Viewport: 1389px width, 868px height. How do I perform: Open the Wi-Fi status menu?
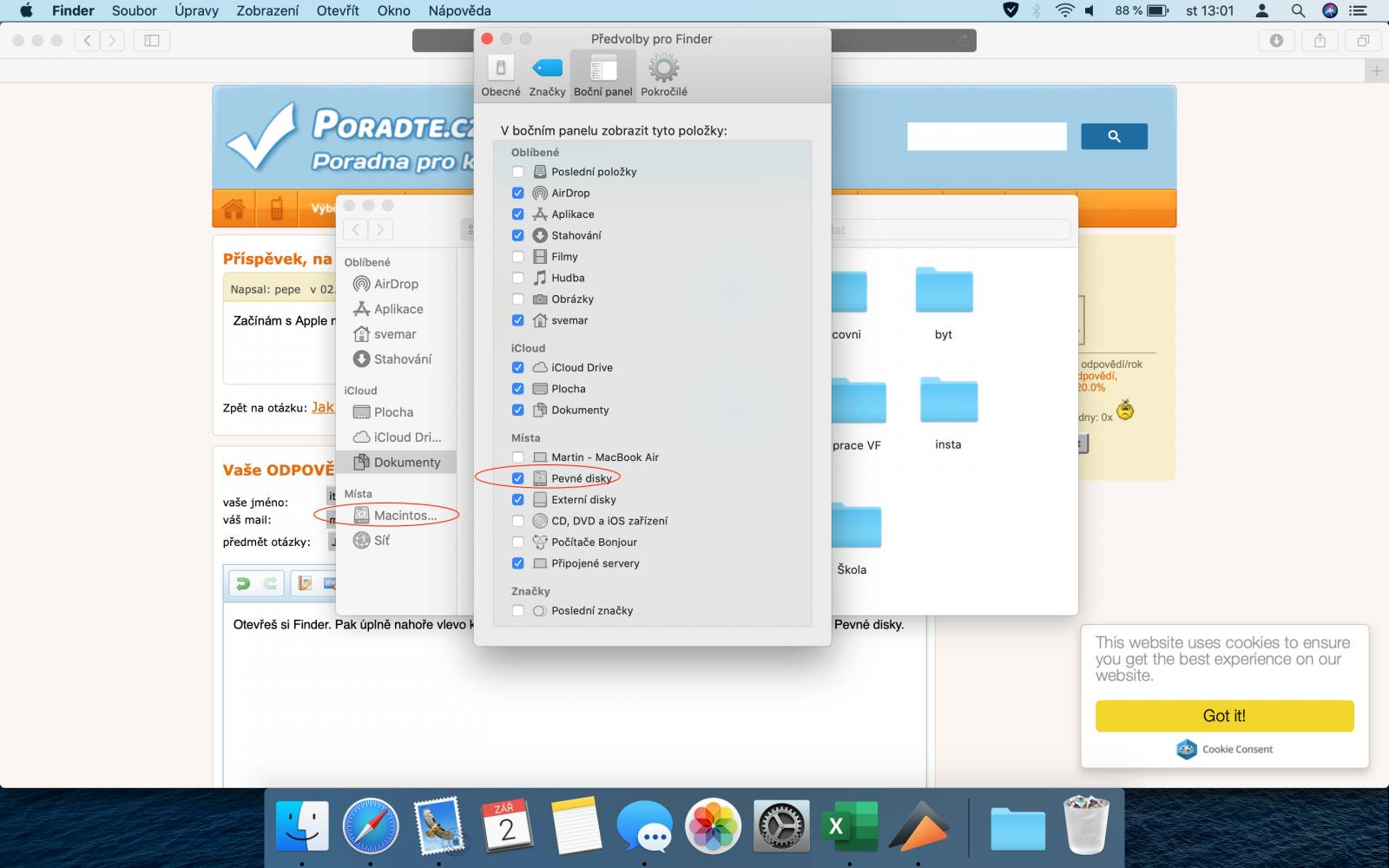click(x=1064, y=10)
